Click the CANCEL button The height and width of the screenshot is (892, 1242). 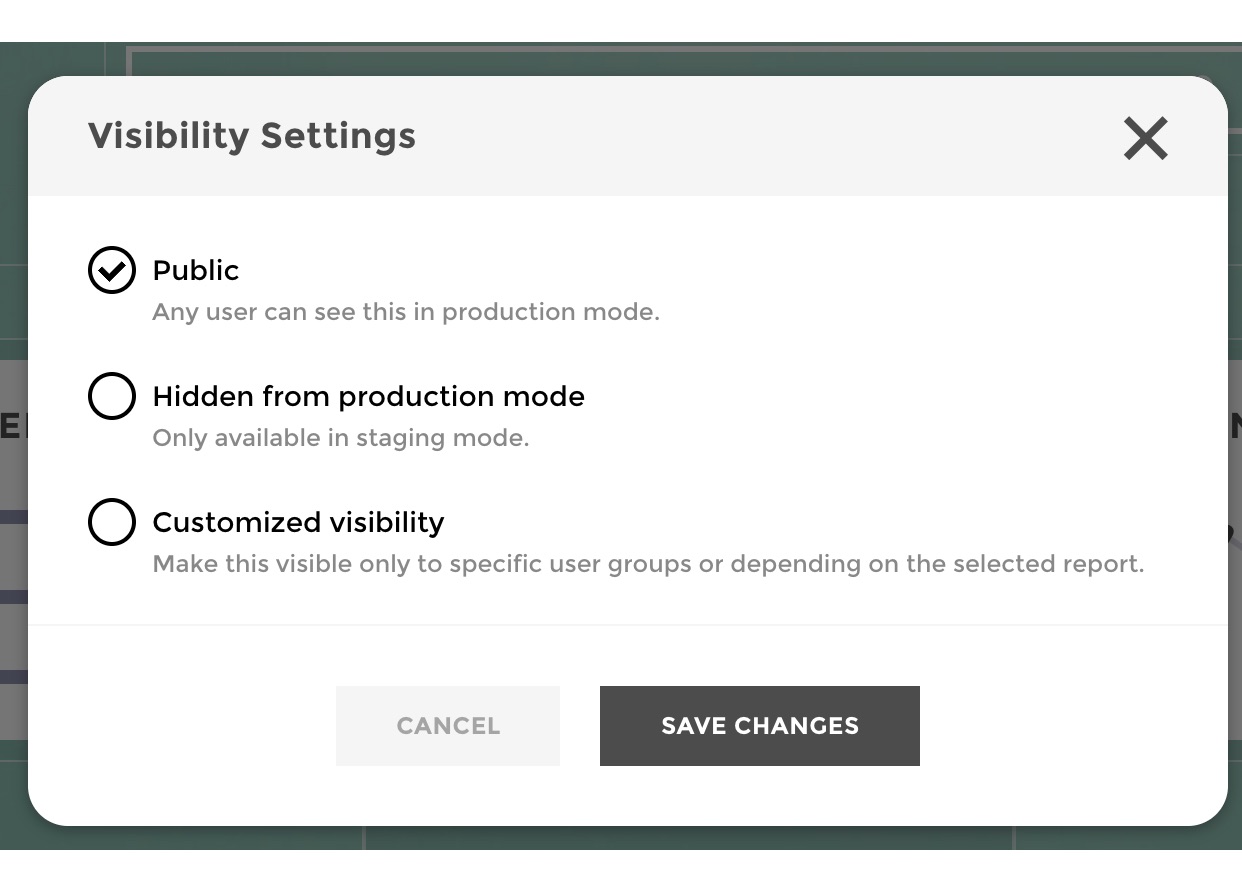447,725
